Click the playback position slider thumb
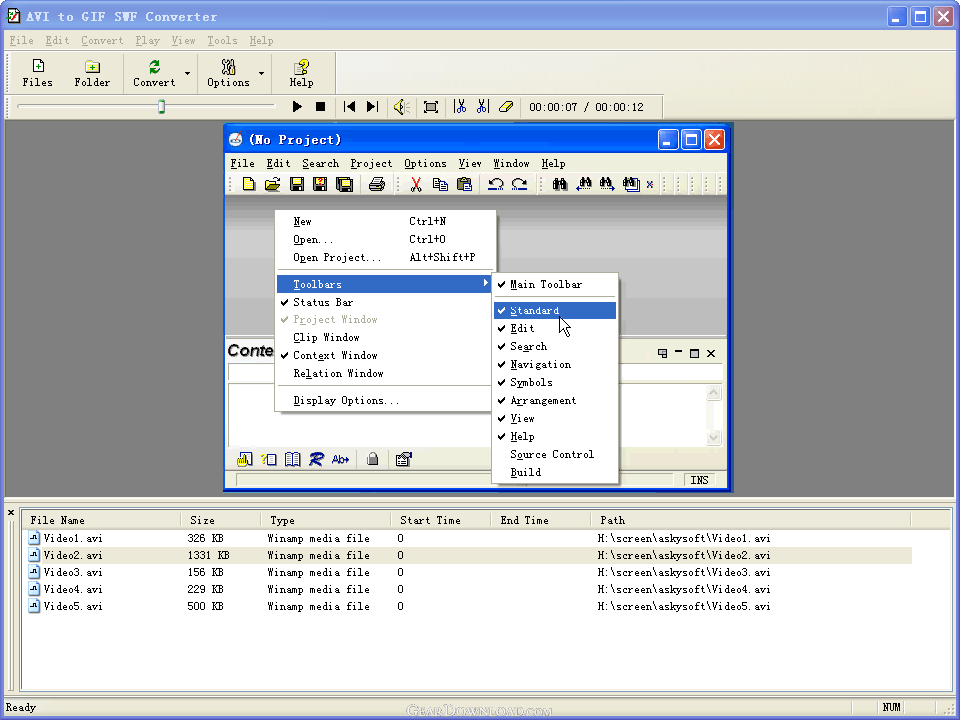 (162, 107)
